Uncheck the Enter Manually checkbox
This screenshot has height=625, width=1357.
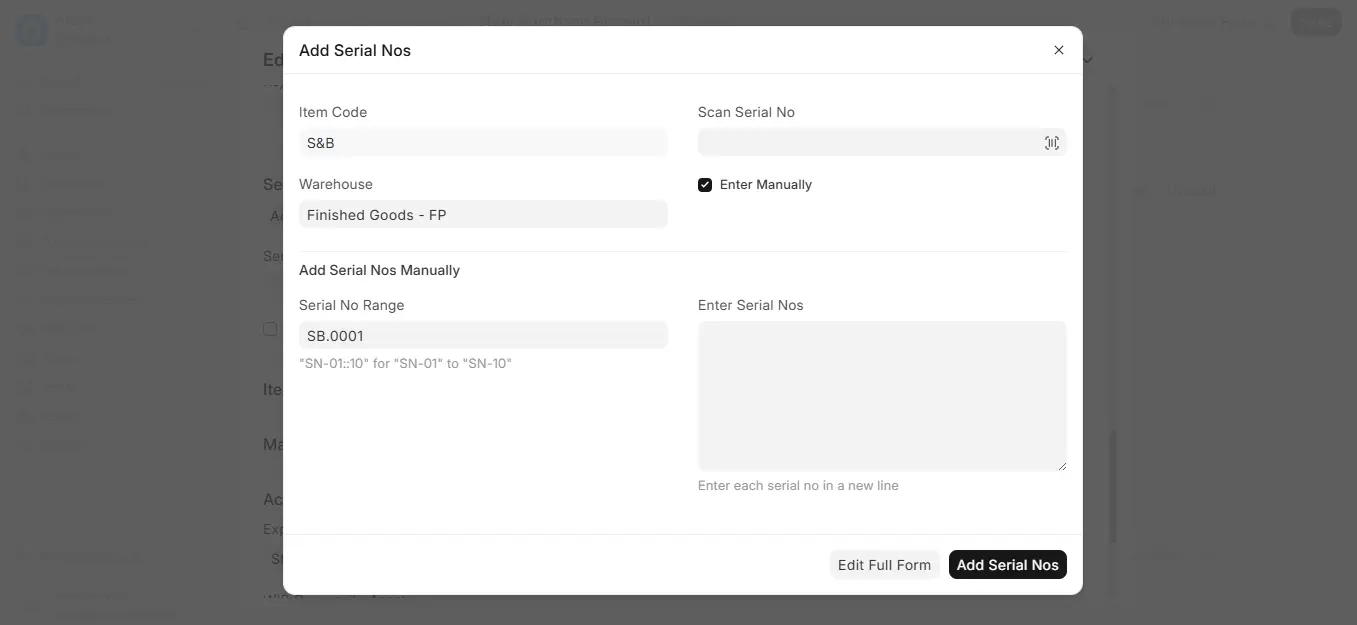(x=705, y=185)
